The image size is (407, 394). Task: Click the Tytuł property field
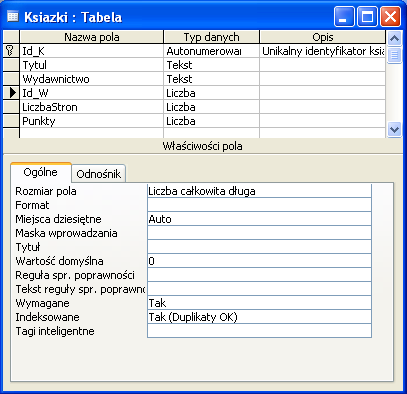coord(259,247)
